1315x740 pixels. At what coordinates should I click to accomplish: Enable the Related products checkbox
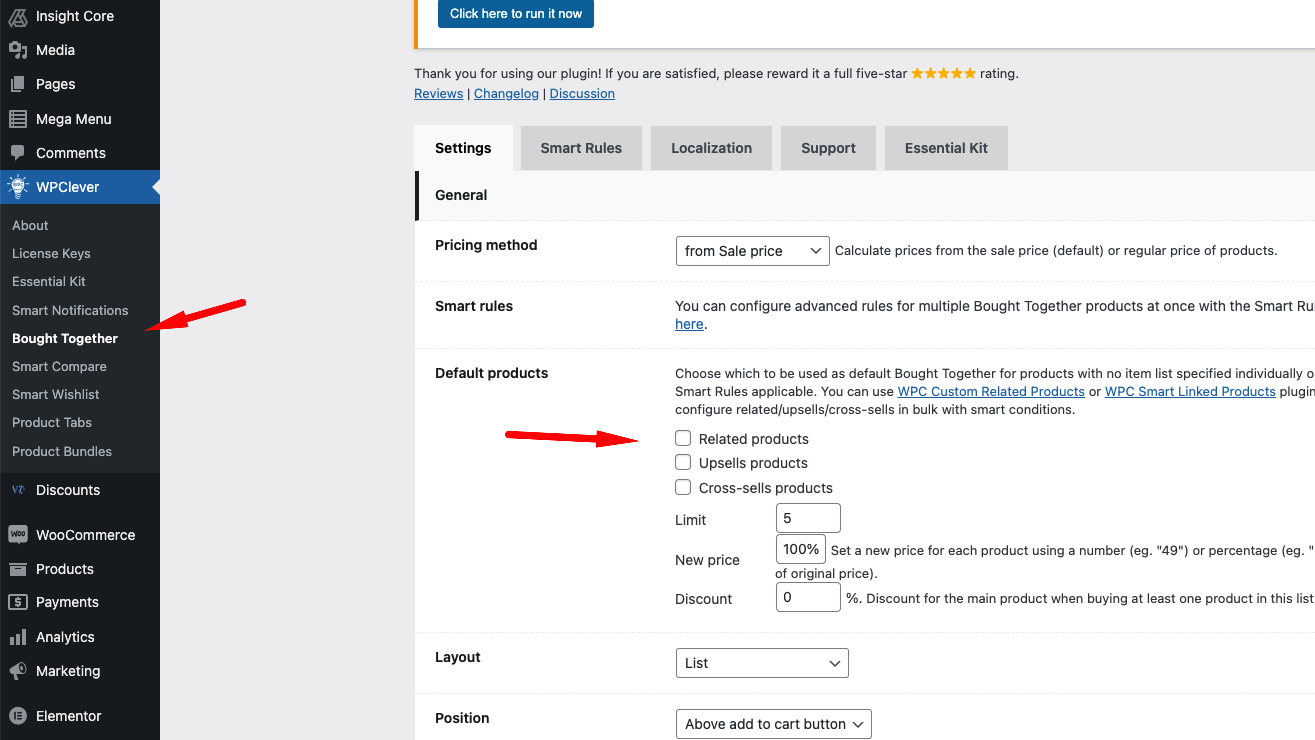tap(683, 438)
